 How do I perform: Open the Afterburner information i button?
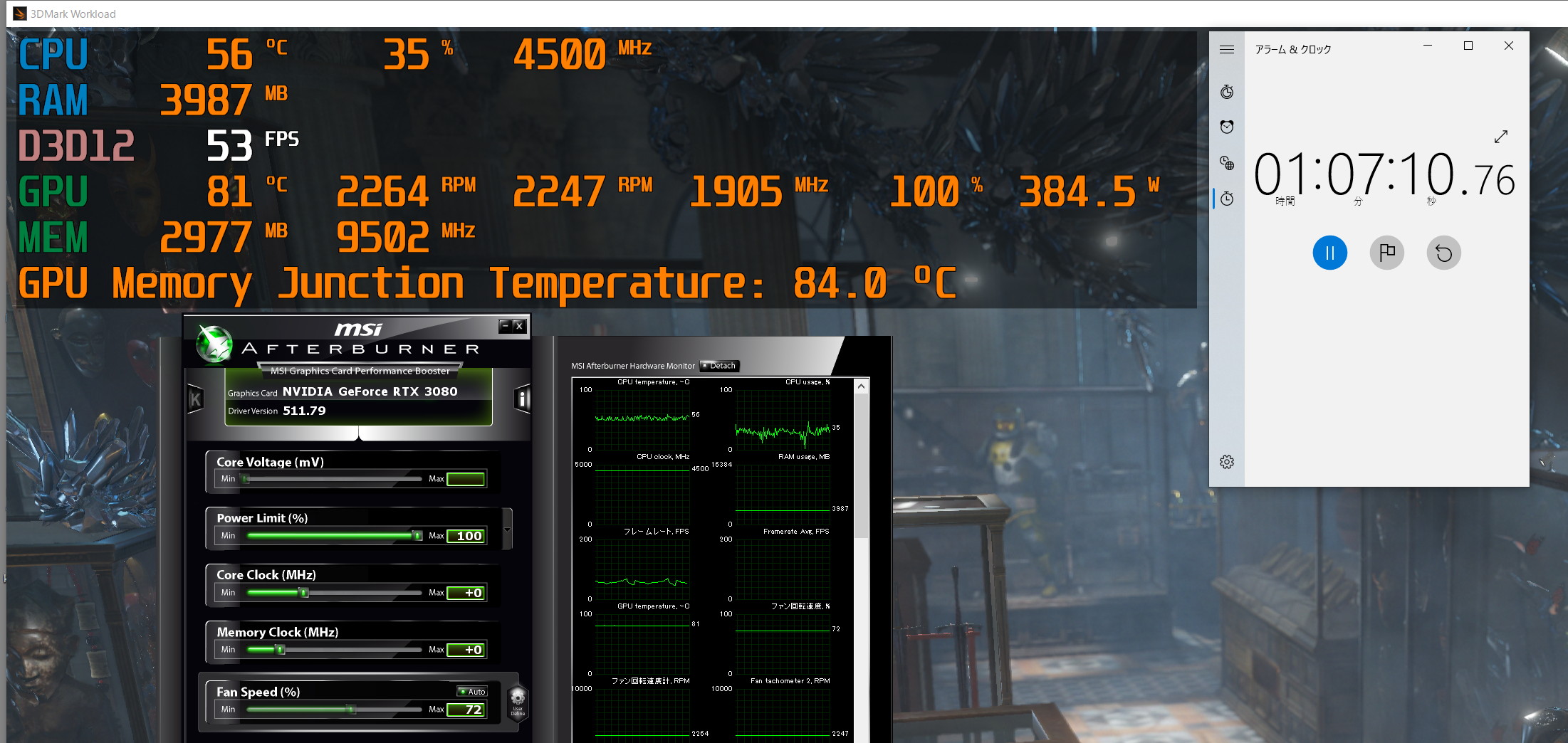tap(523, 399)
